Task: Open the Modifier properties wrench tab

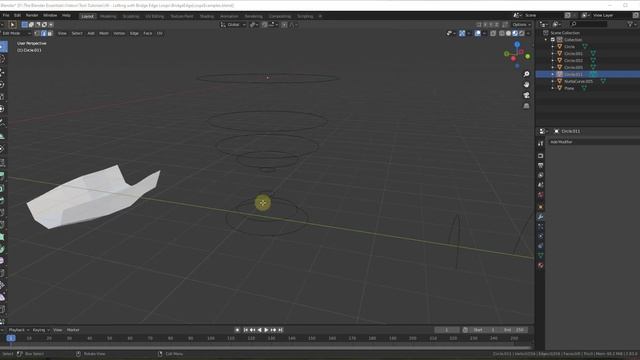Action: click(540, 217)
